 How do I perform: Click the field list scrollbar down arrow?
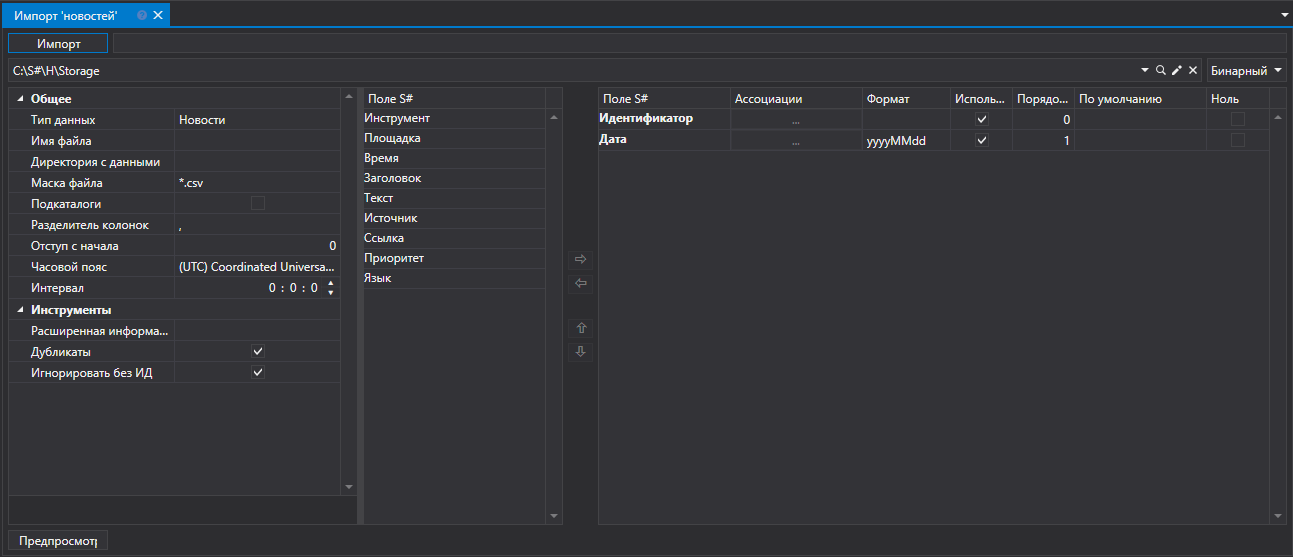point(554,517)
